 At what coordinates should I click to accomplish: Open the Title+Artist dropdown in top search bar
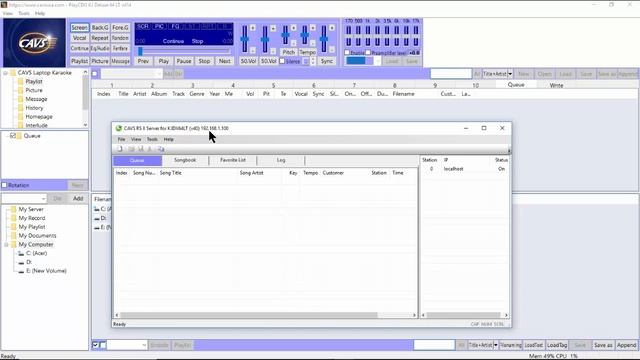point(510,74)
